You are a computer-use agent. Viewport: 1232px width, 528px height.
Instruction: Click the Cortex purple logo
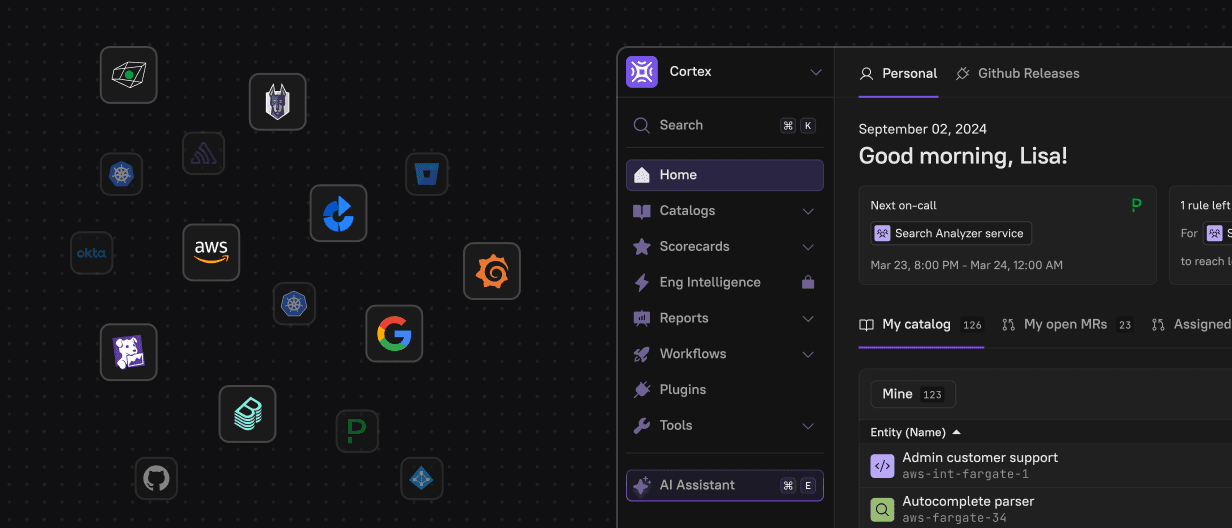pos(642,72)
